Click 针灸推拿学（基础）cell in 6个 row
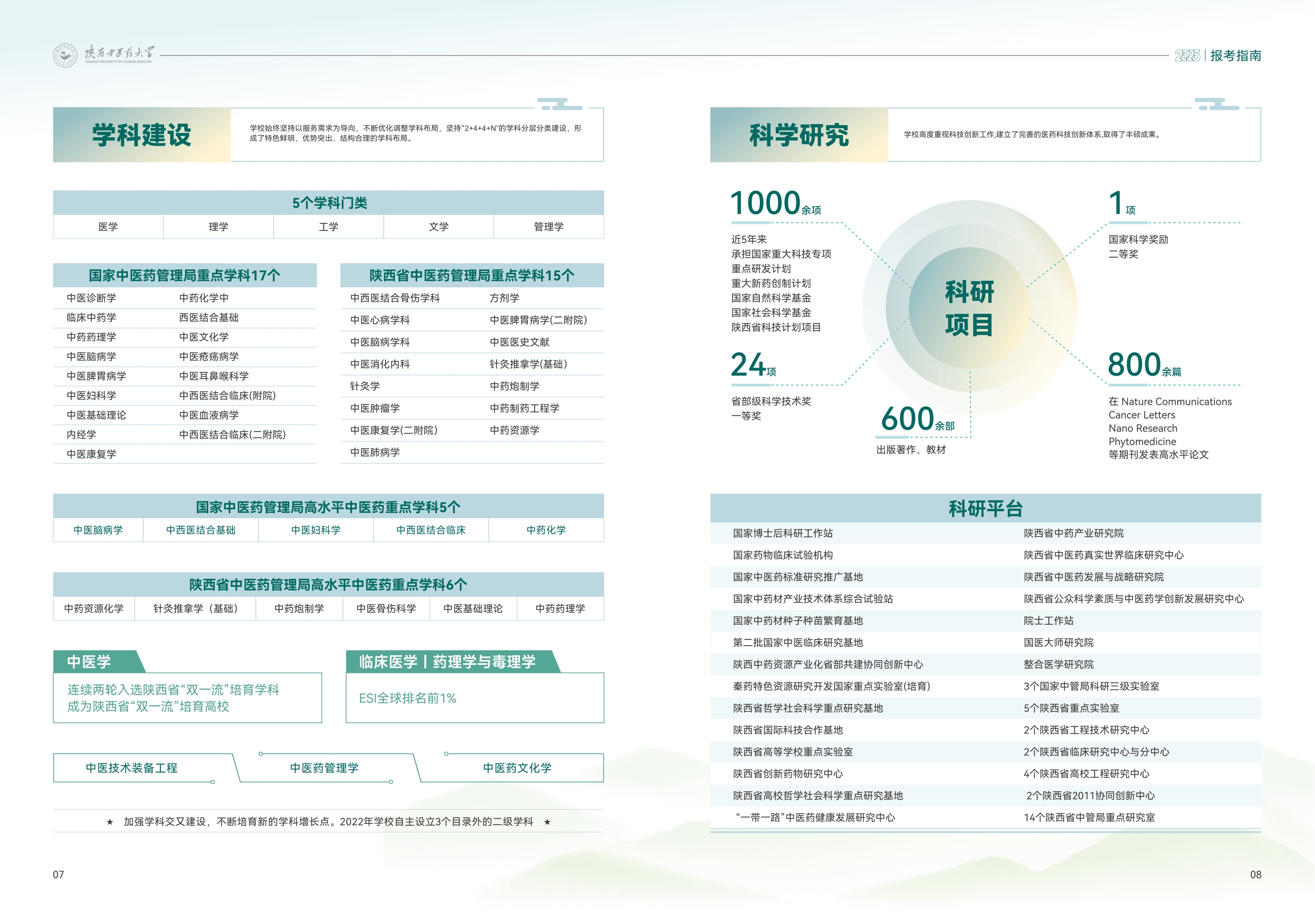1315x924 pixels. (195, 608)
